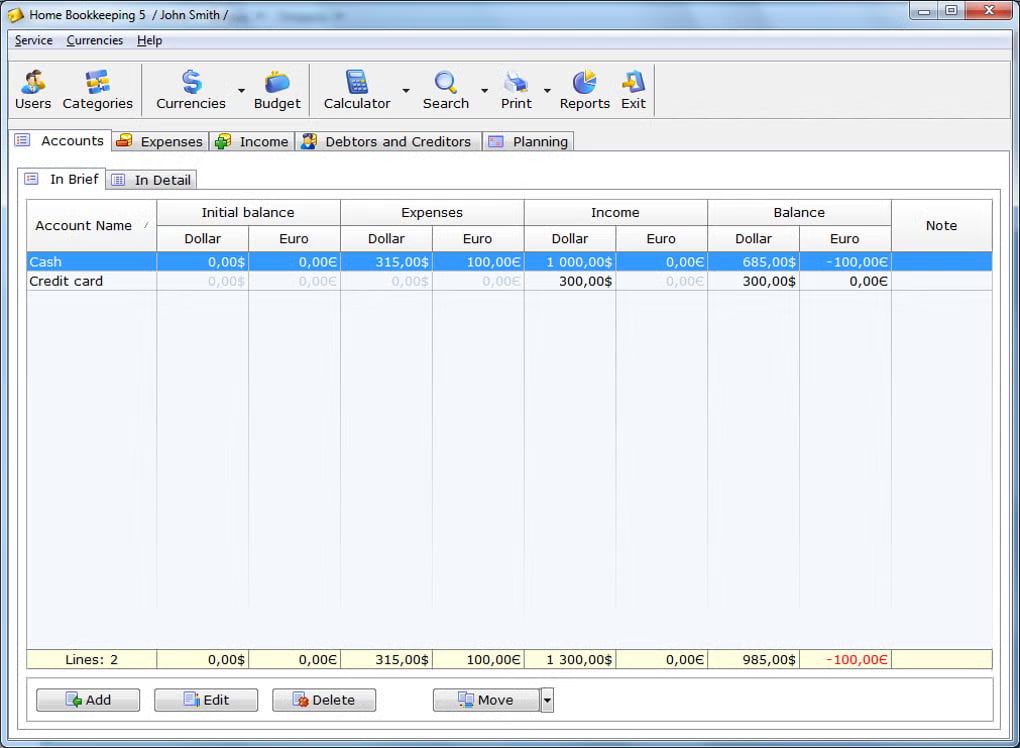Click 315,00$ in the Cash row
The height and width of the screenshot is (748, 1020).
(402, 261)
